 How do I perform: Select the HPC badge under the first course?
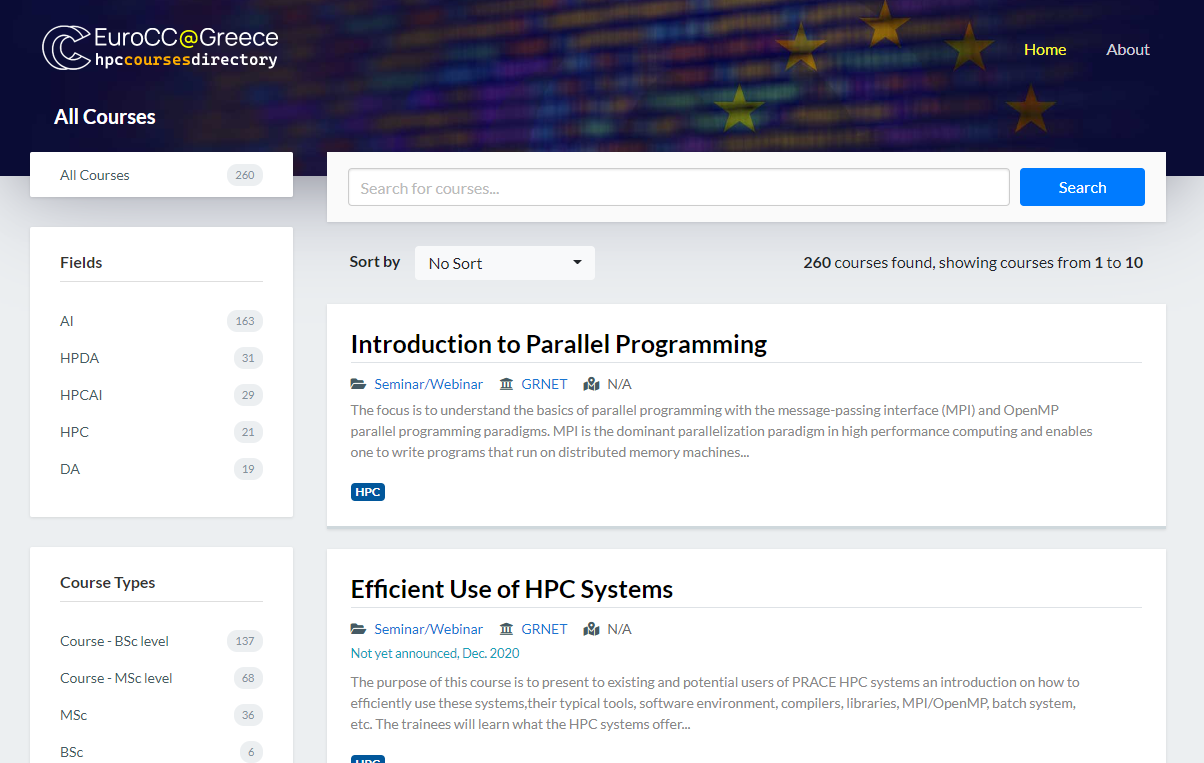[367, 491]
